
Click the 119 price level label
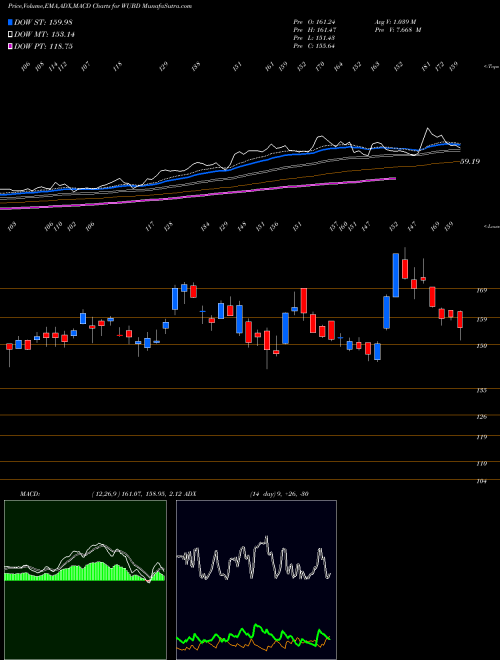[x=482, y=437]
